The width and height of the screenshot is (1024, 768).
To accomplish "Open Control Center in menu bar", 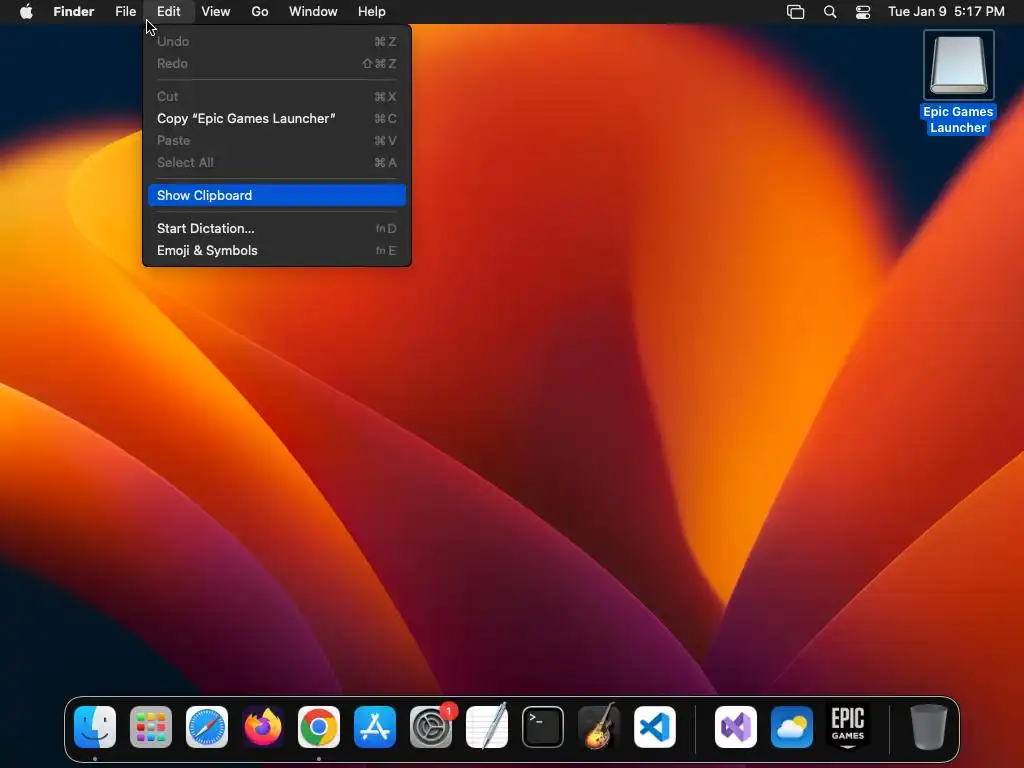I will tap(863, 12).
